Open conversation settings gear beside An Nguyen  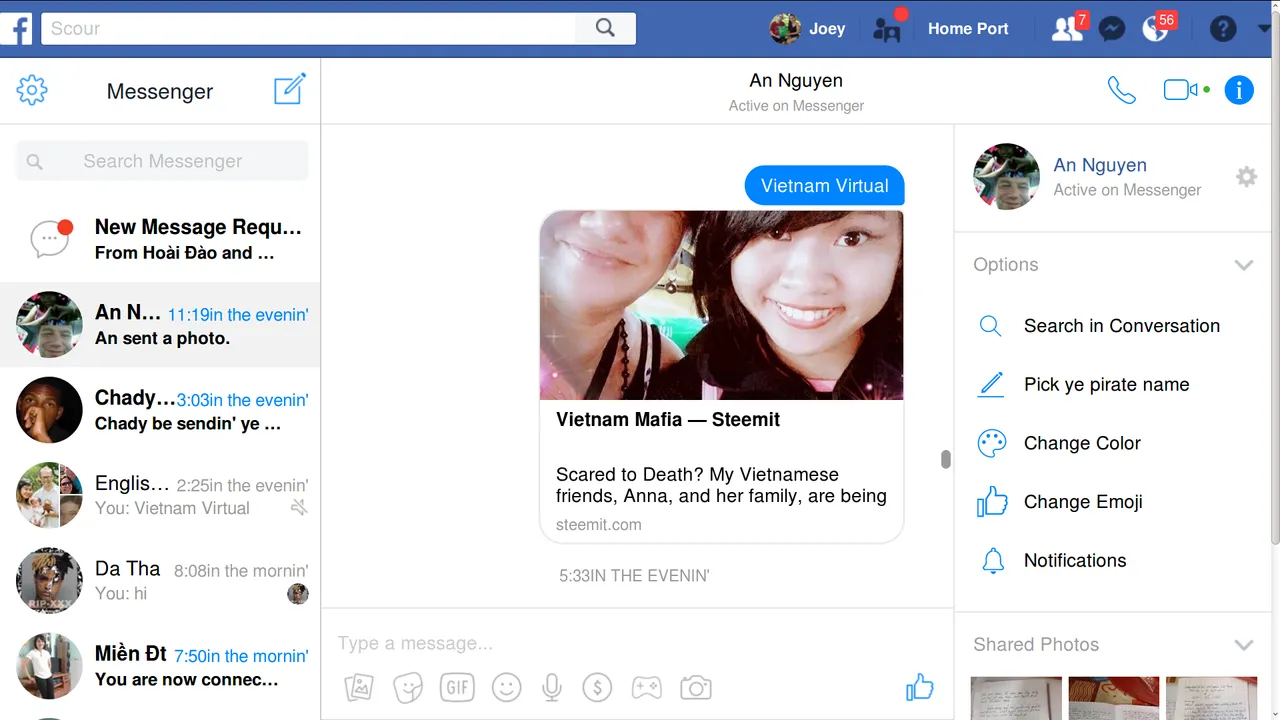click(x=1246, y=177)
